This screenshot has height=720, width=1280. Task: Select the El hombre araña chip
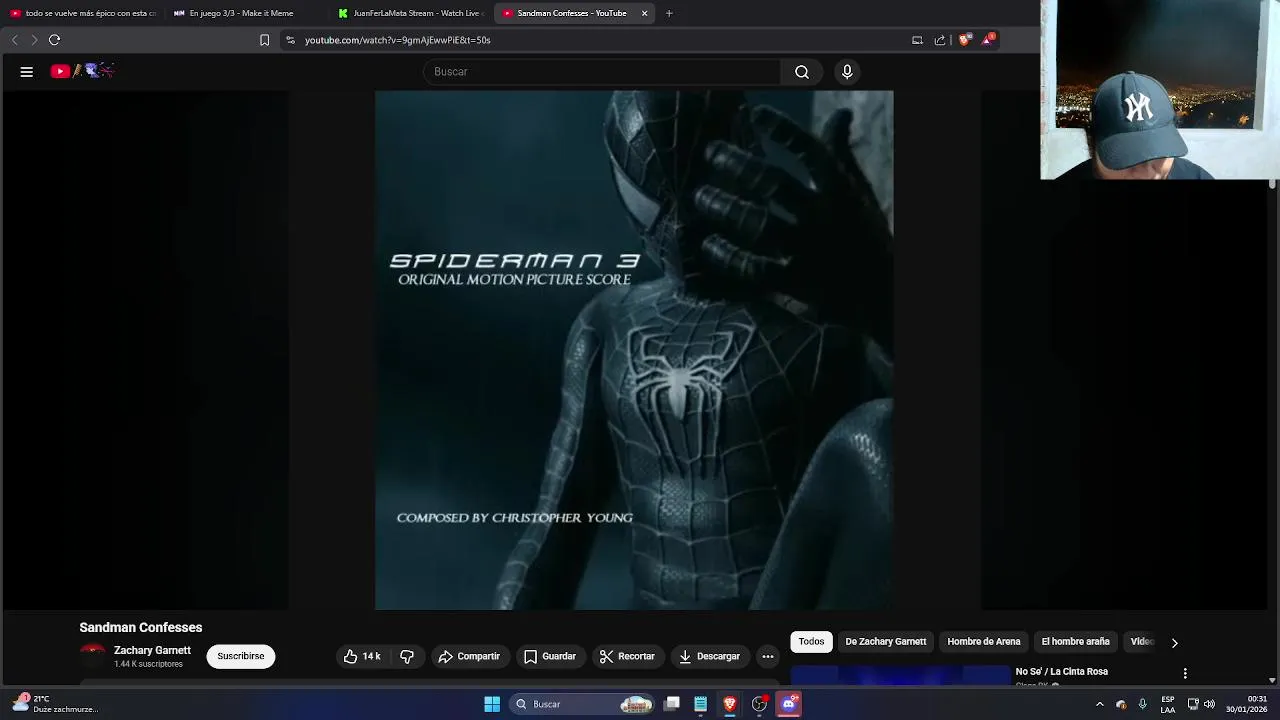pos(1075,642)
